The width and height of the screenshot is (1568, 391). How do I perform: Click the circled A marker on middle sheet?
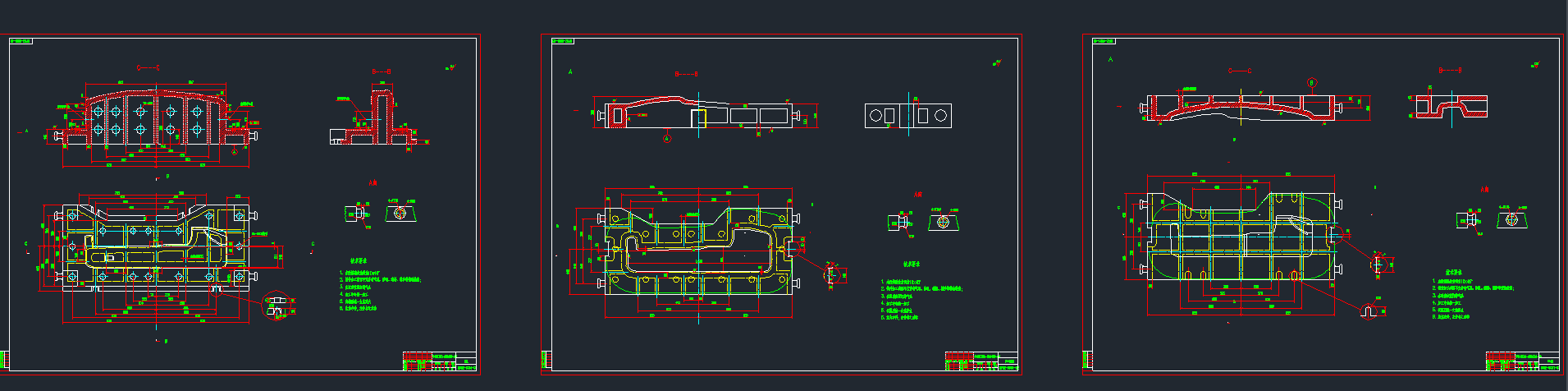[667, 139]
